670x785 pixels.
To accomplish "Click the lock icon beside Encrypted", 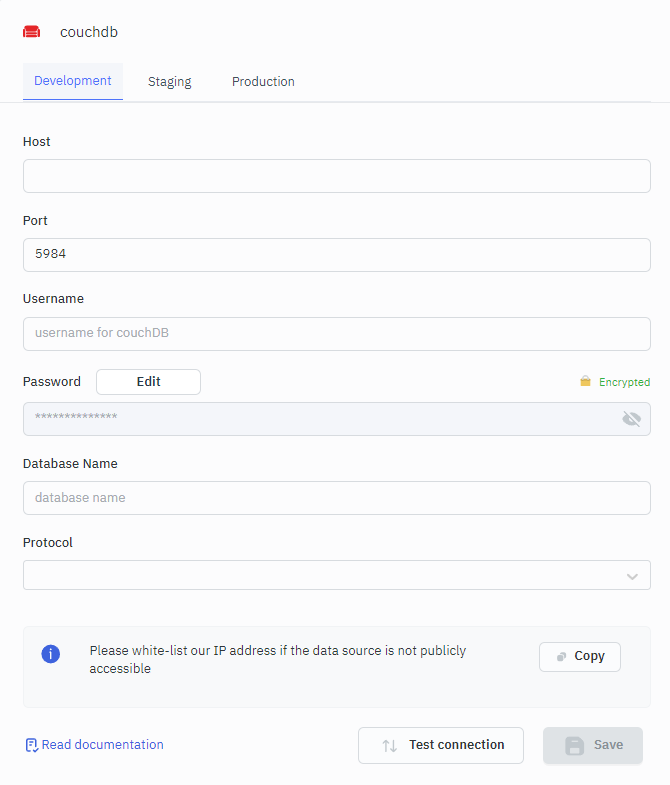I will (x=585, y=382).
